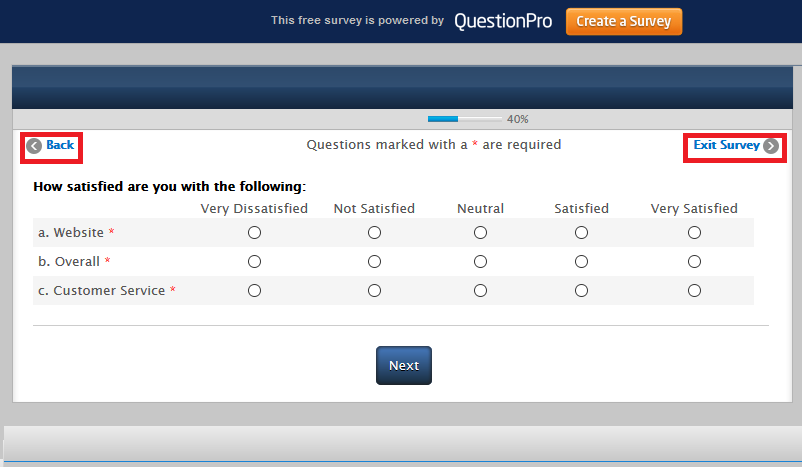Click the QuestionPro logo
The image size is (802, 467).
[x=502, y=21]
